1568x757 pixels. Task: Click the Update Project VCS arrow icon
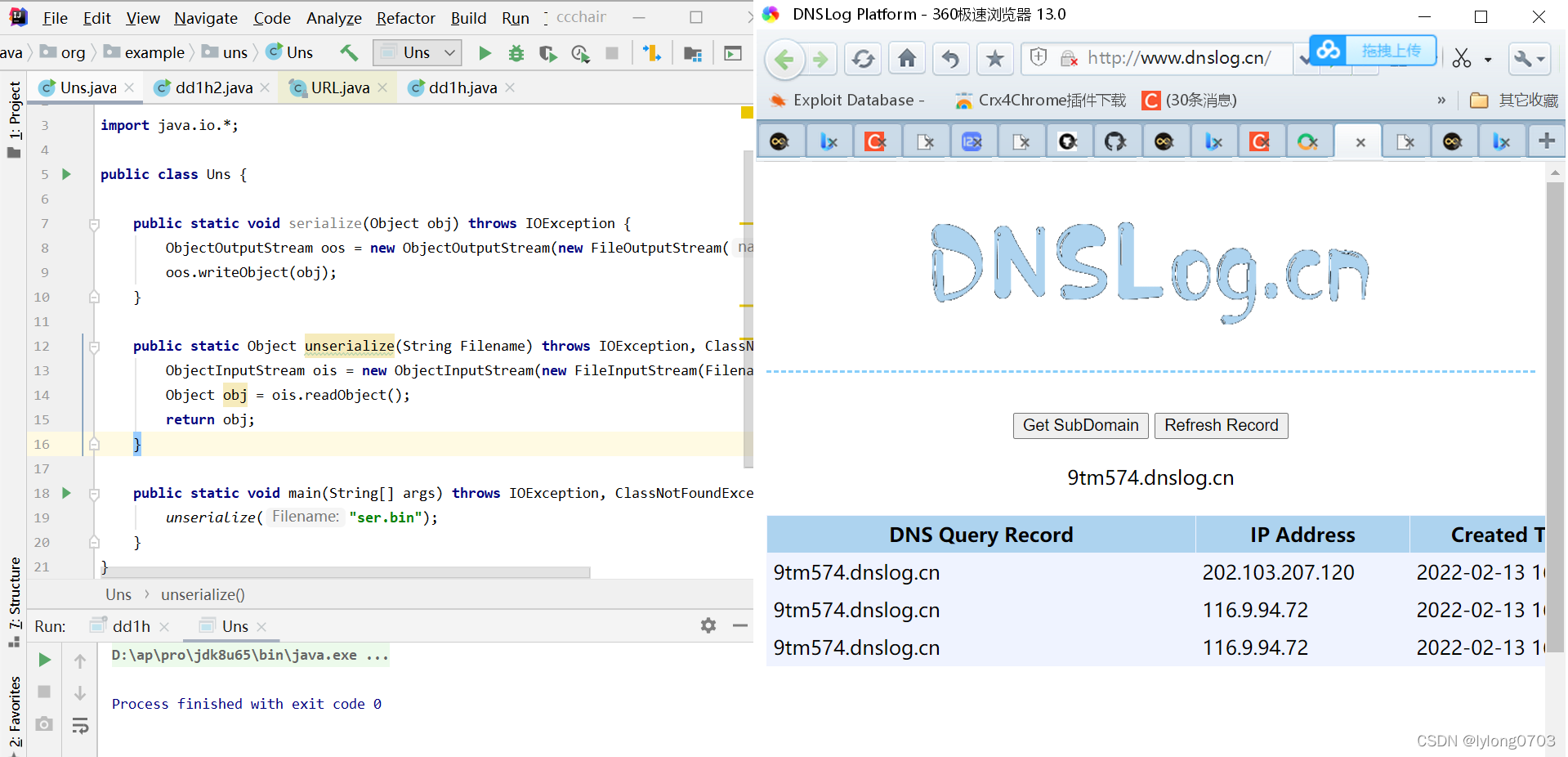651,53
